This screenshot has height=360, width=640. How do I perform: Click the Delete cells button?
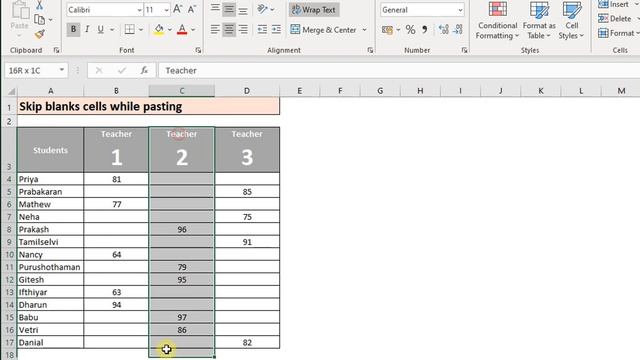615,19
